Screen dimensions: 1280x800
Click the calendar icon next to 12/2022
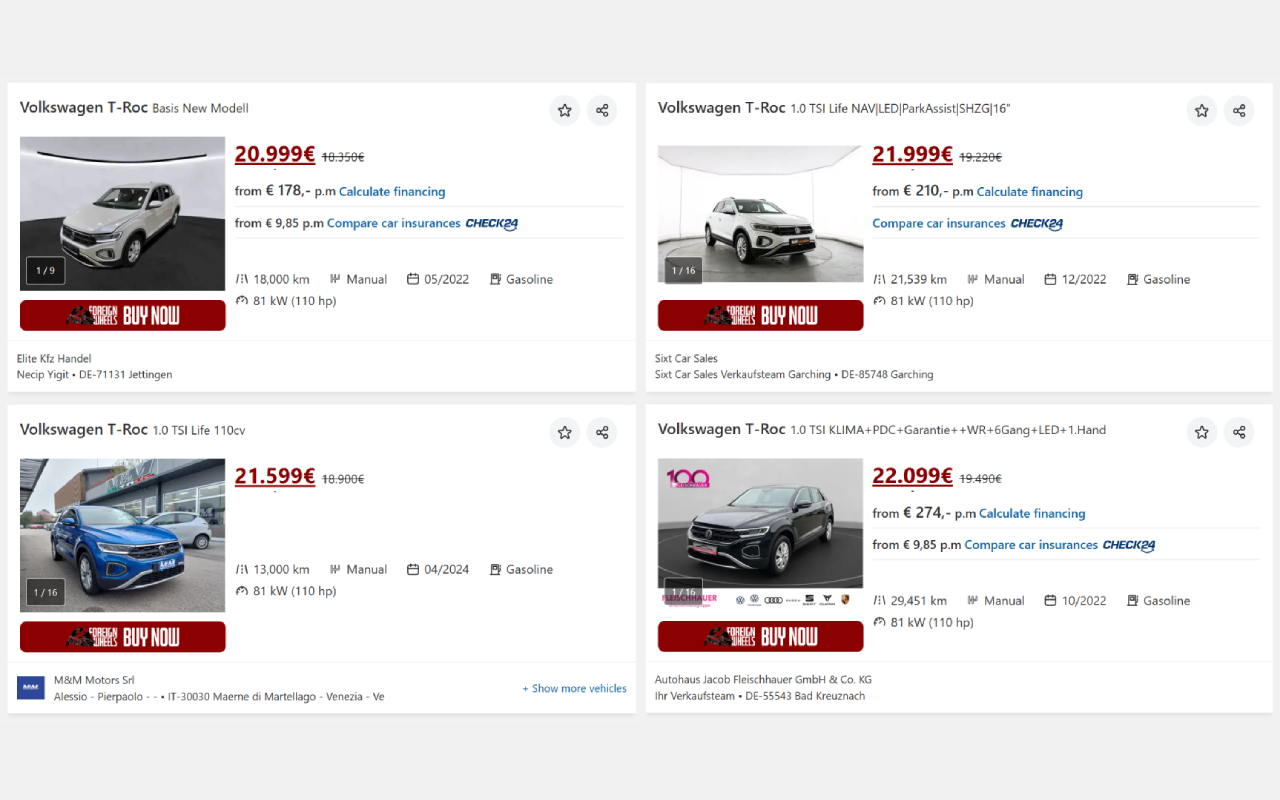(x=1051, y=278)
